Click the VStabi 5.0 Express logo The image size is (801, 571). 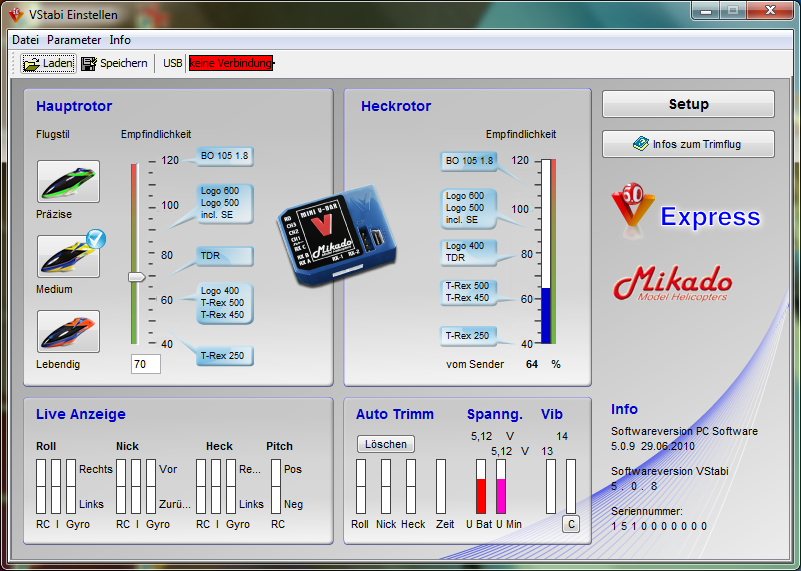pos(686,211)
